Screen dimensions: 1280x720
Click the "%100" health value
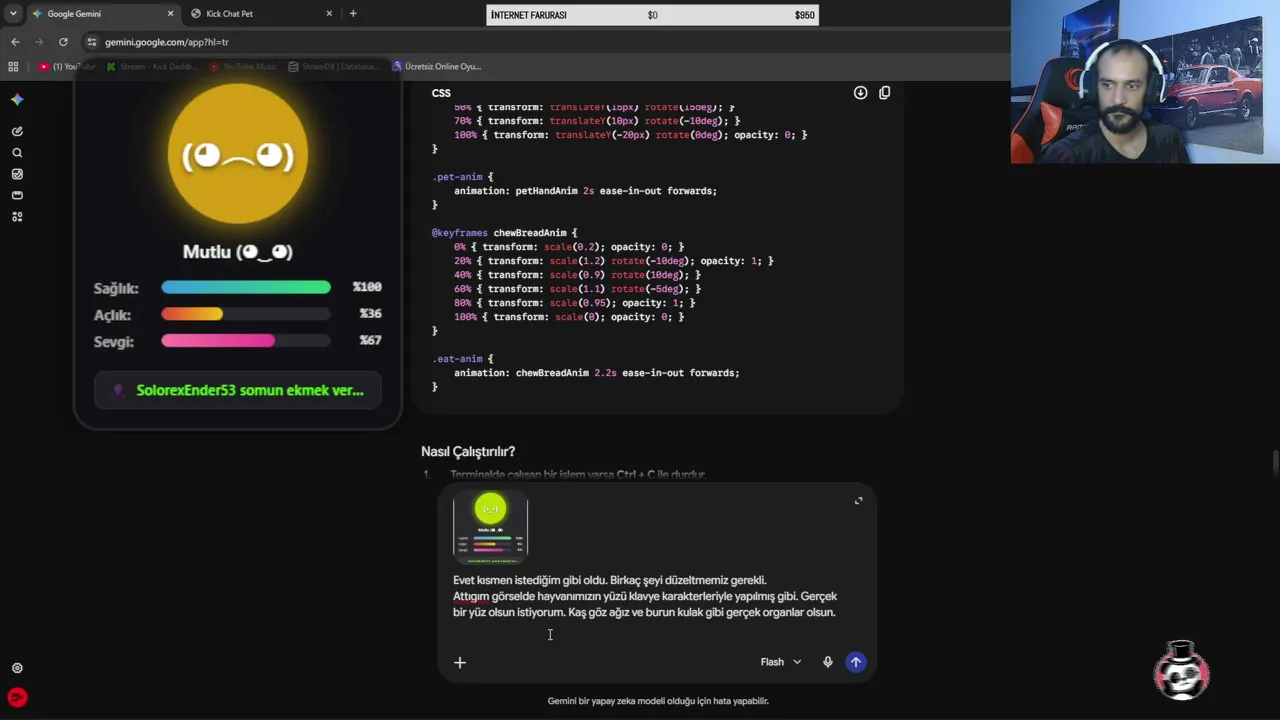click(x=367, y=287)
